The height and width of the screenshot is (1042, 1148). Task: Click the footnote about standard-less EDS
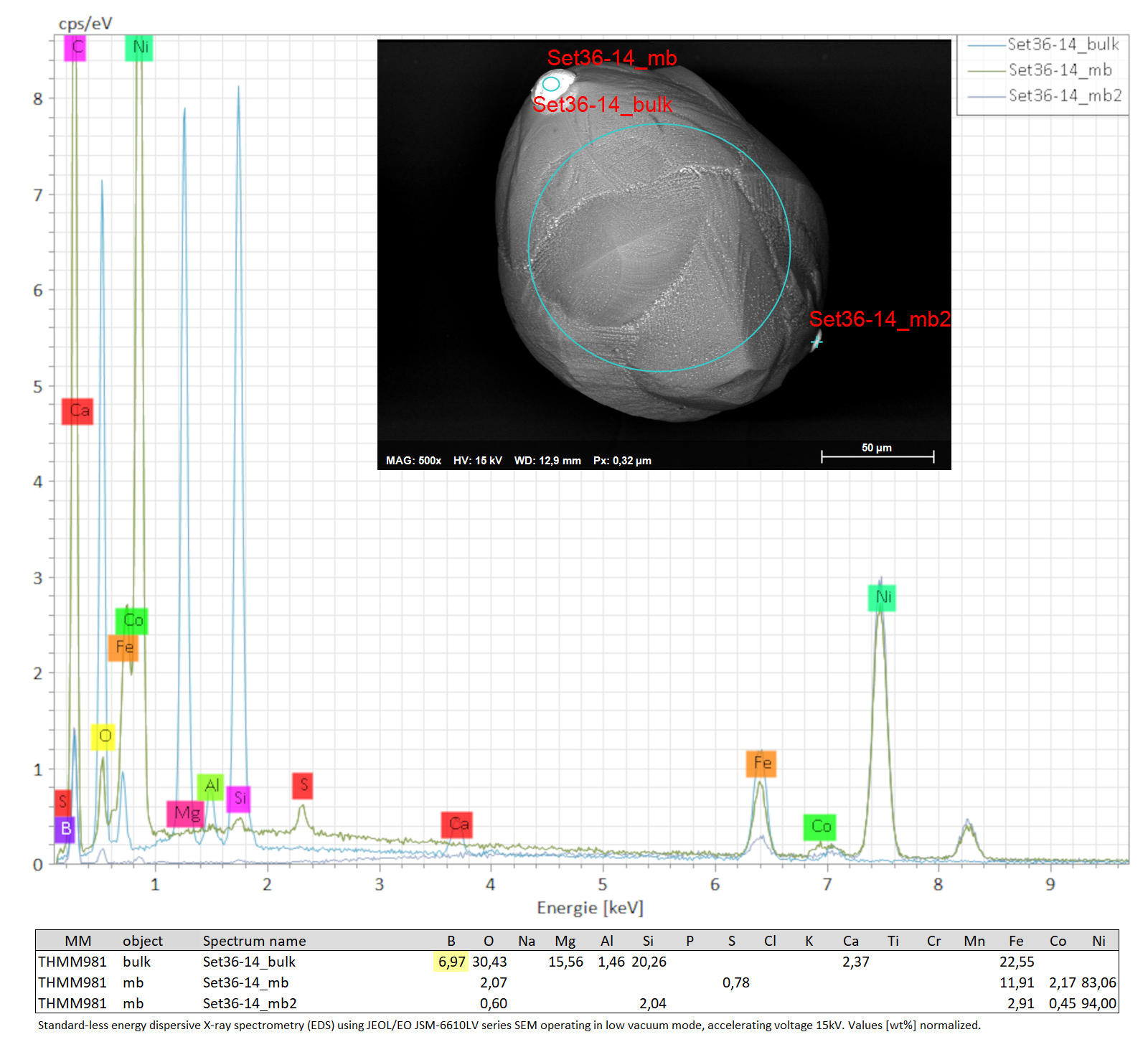point(509,1025)
